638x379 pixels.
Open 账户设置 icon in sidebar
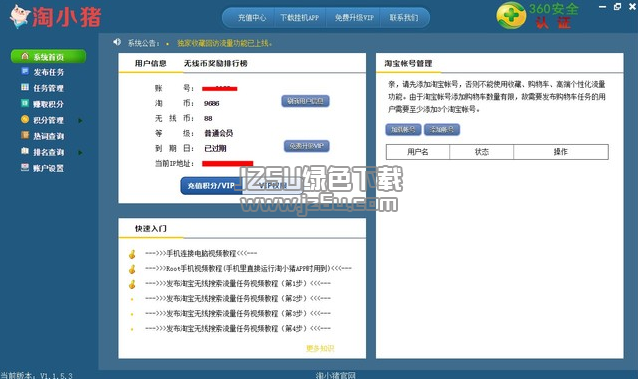point(25,167)
